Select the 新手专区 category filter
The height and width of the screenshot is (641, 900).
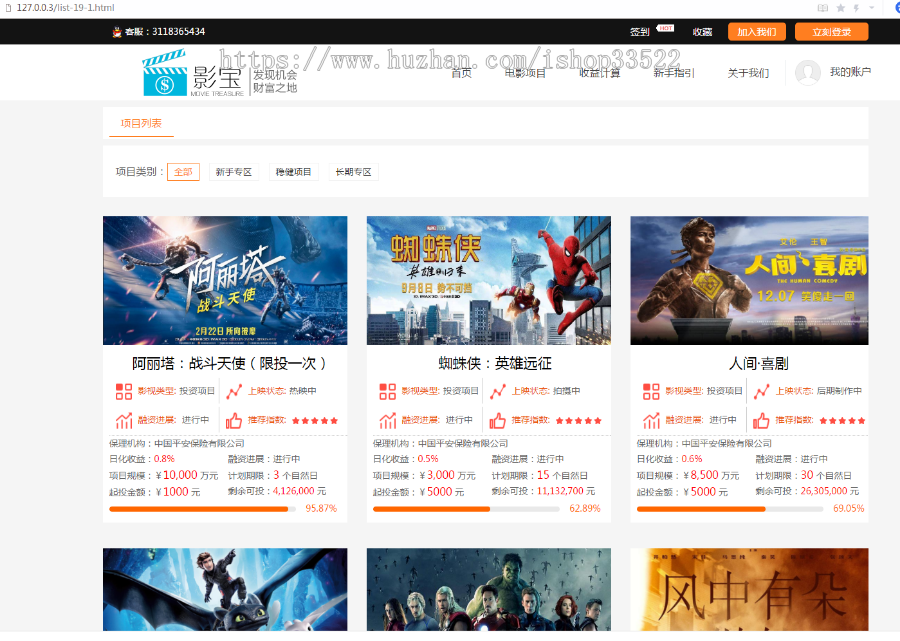click(233, 172)
